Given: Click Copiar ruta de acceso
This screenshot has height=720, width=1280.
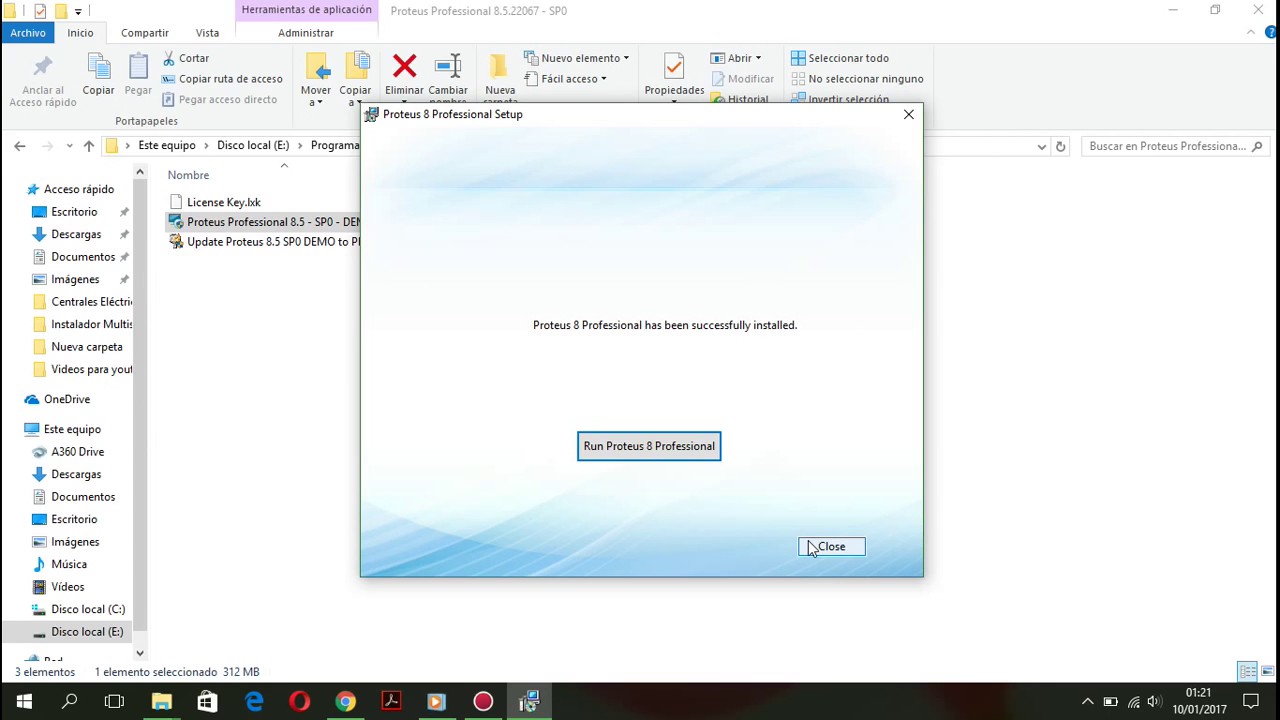Looking at the screenshot, I should 222,79.
